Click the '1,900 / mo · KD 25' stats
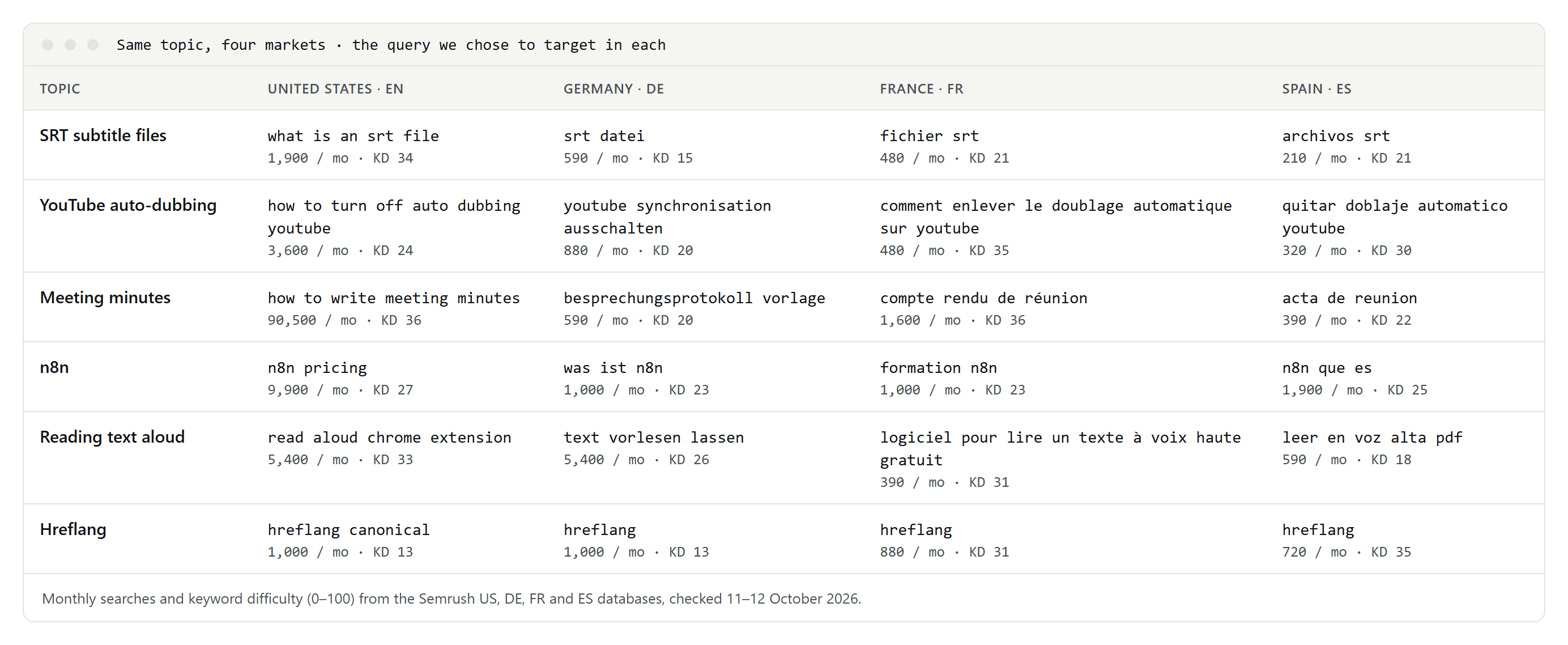Screen dimensions: 1568x645 coord(1354,391)
